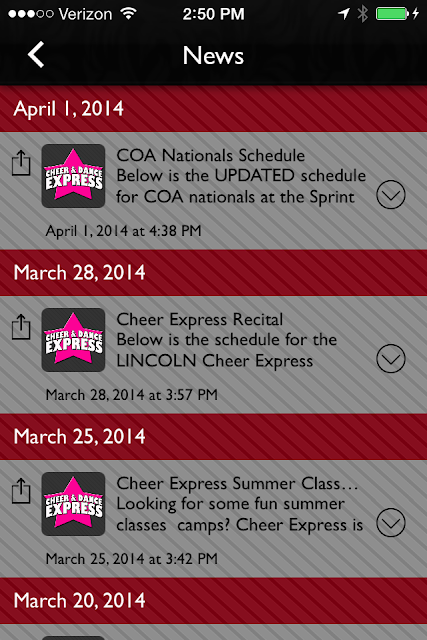The image size is (427, 640).
Task: Share the Cheer Express Summer Class post
Action: coord(21,491)
